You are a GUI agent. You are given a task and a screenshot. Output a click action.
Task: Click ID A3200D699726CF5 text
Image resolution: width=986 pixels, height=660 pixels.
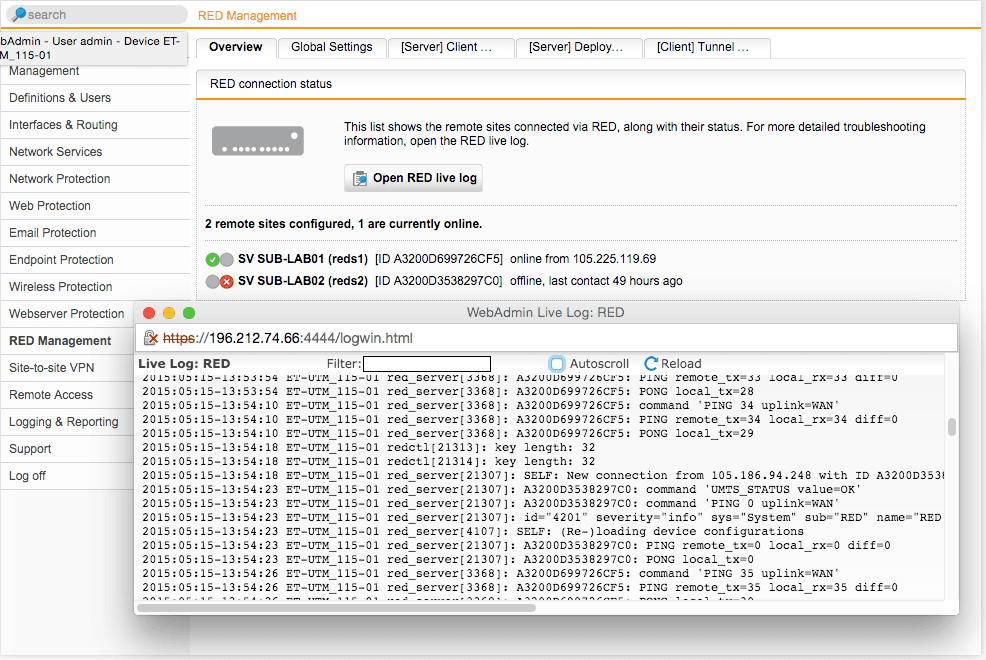click(x=439, y=259)
